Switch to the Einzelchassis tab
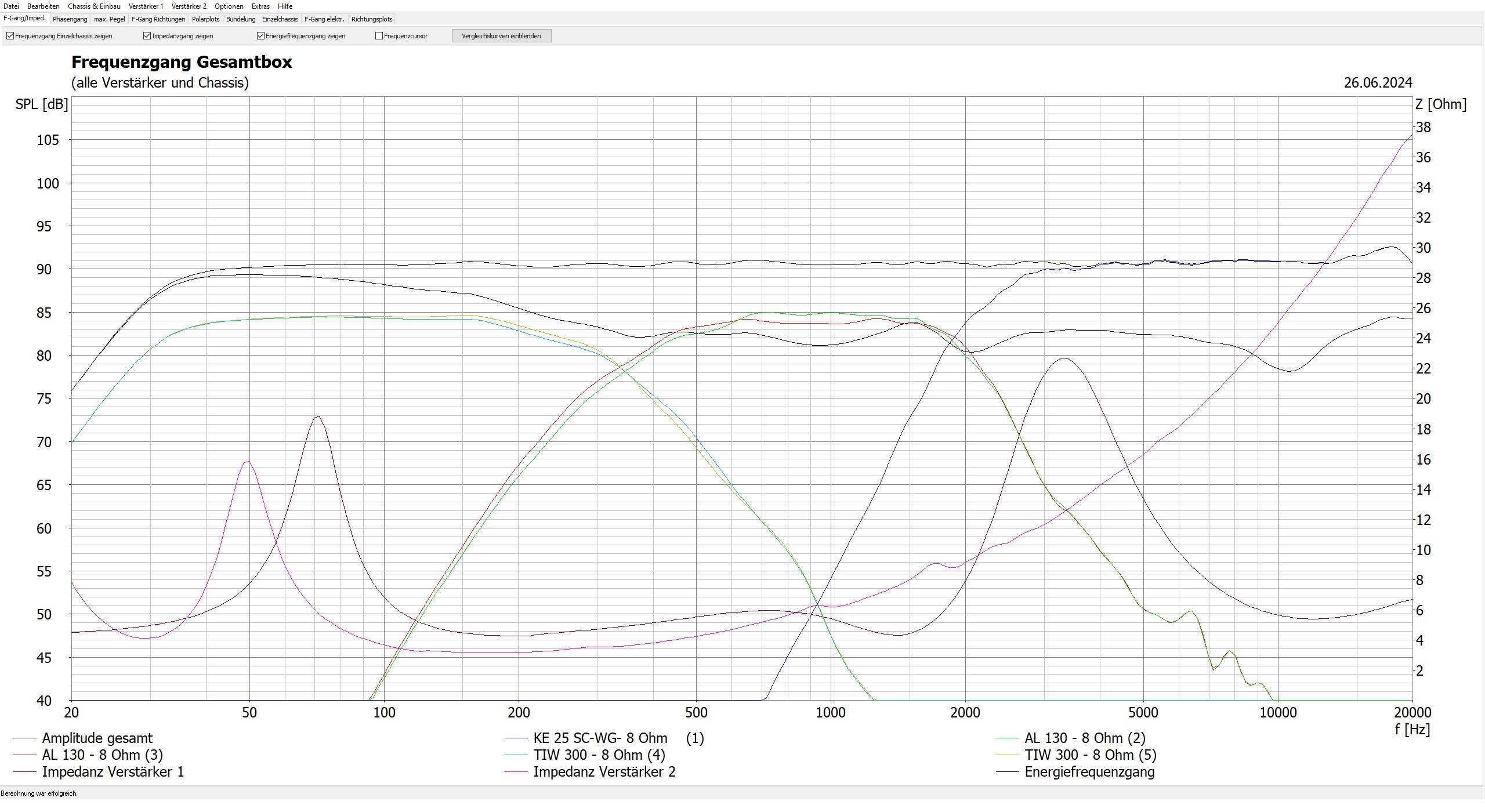The height and width of the screenshot is (812, 1485). pyautogui.click(x=280, y=19)
